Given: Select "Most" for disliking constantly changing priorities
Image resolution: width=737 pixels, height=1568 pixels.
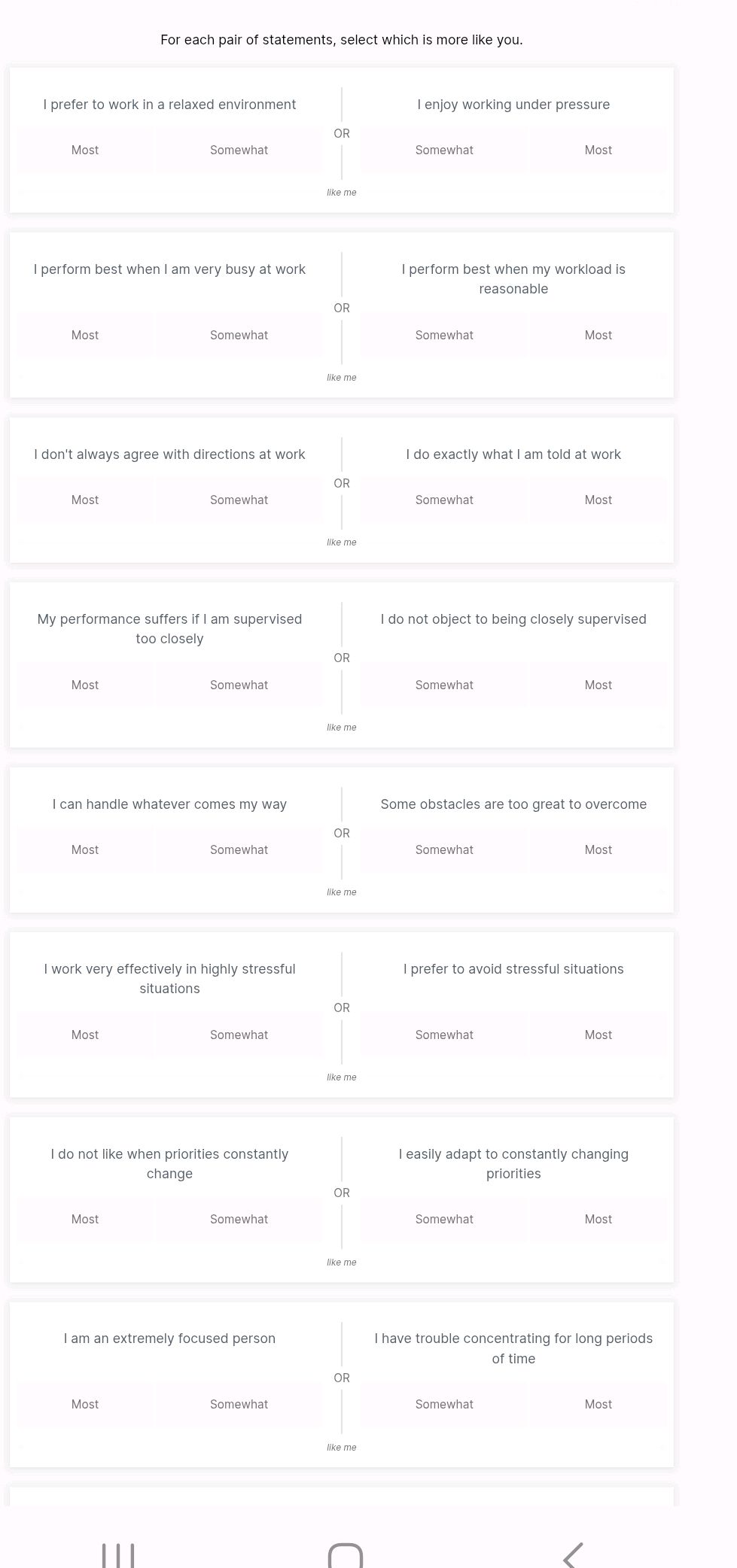Looking at the screenshot, I should 84,1219.
